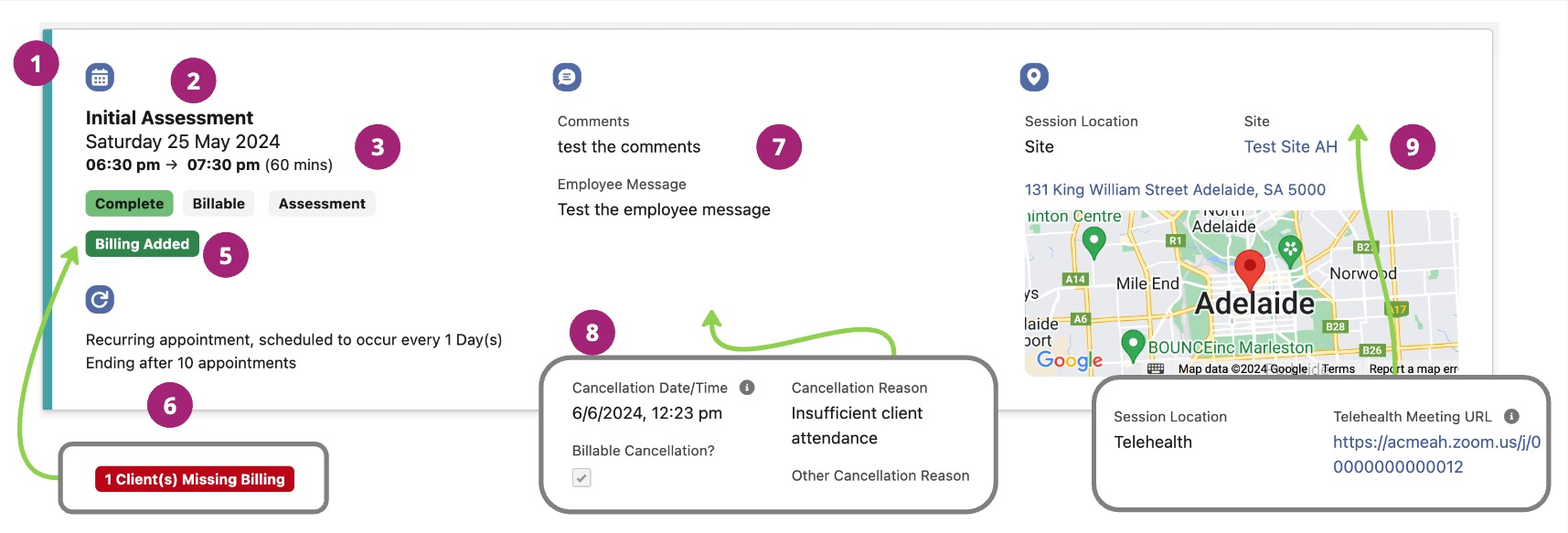The height and width of the screenshot is (533, 1568).
Task: Click the 1 Client(s) Missing Billing badge
Action: pyautogui.click(x=195, y=479)
